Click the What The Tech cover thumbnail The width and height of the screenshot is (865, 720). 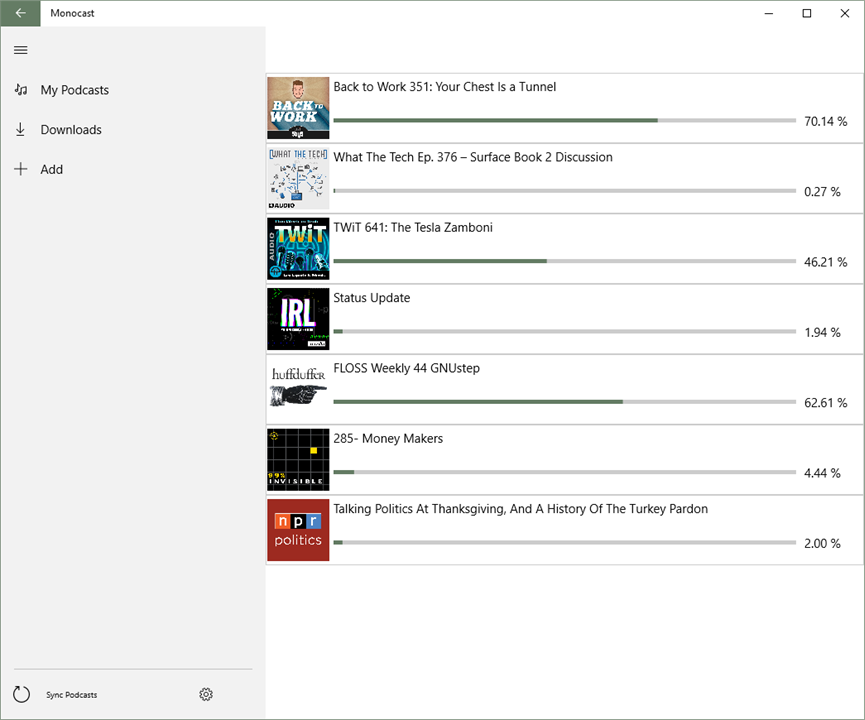point(298,178)
